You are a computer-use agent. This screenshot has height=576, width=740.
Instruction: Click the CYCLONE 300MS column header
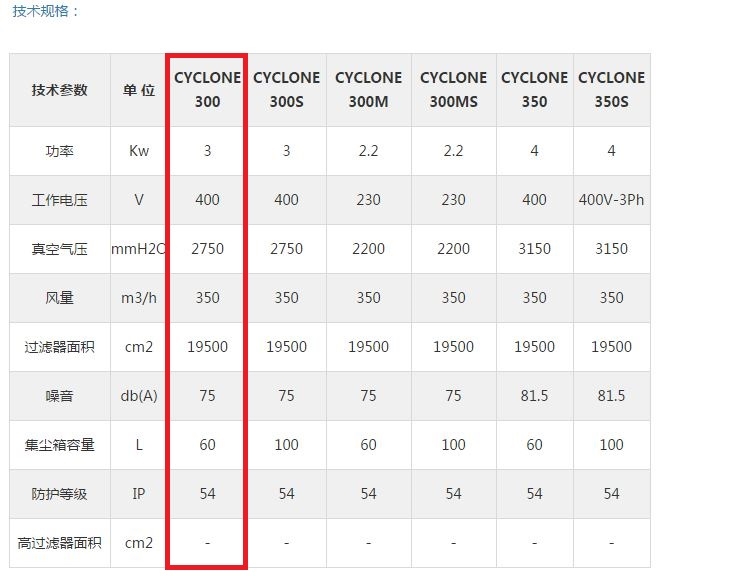pyautogui.click(x=454, y=90)
